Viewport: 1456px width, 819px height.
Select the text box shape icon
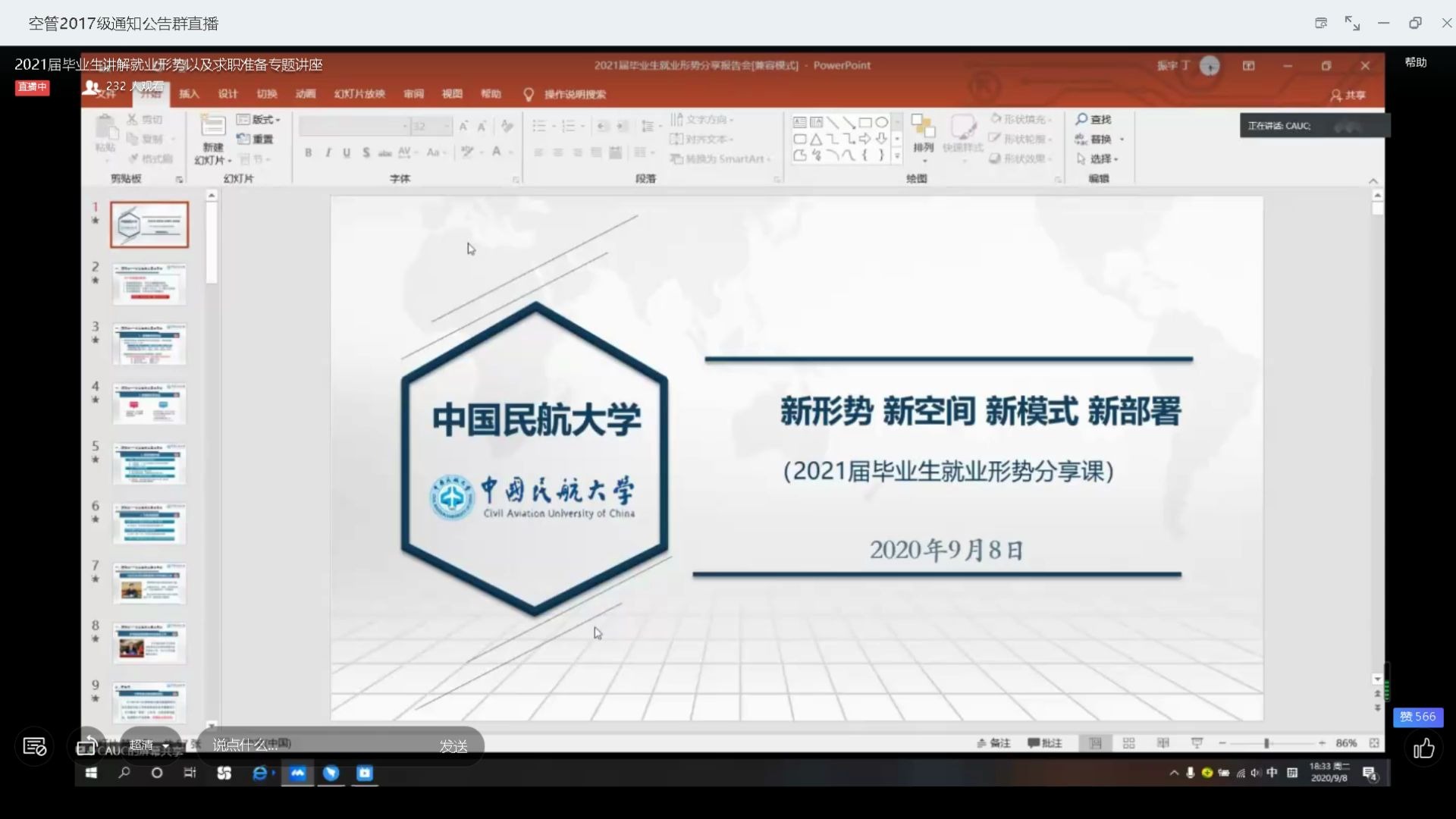(x=799, y=122)
